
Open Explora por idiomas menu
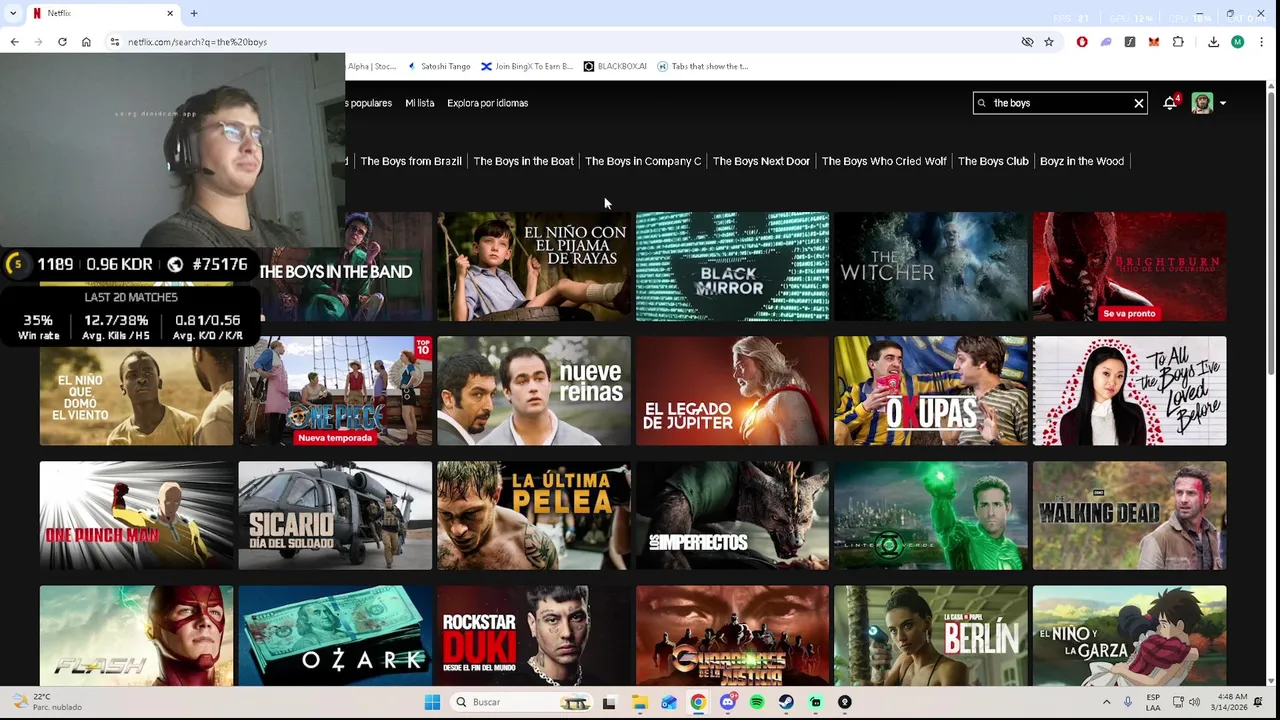pyautogui.click(x=487, y=103)
